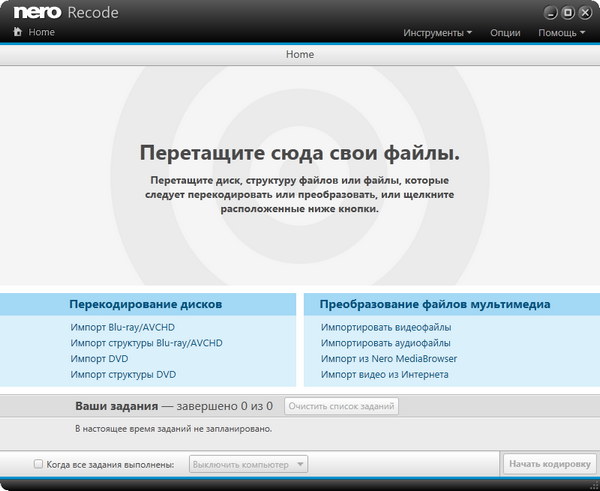Expand the Помощь menu
Viewport: 600px width, 491px height.
[x=562, y=32]
